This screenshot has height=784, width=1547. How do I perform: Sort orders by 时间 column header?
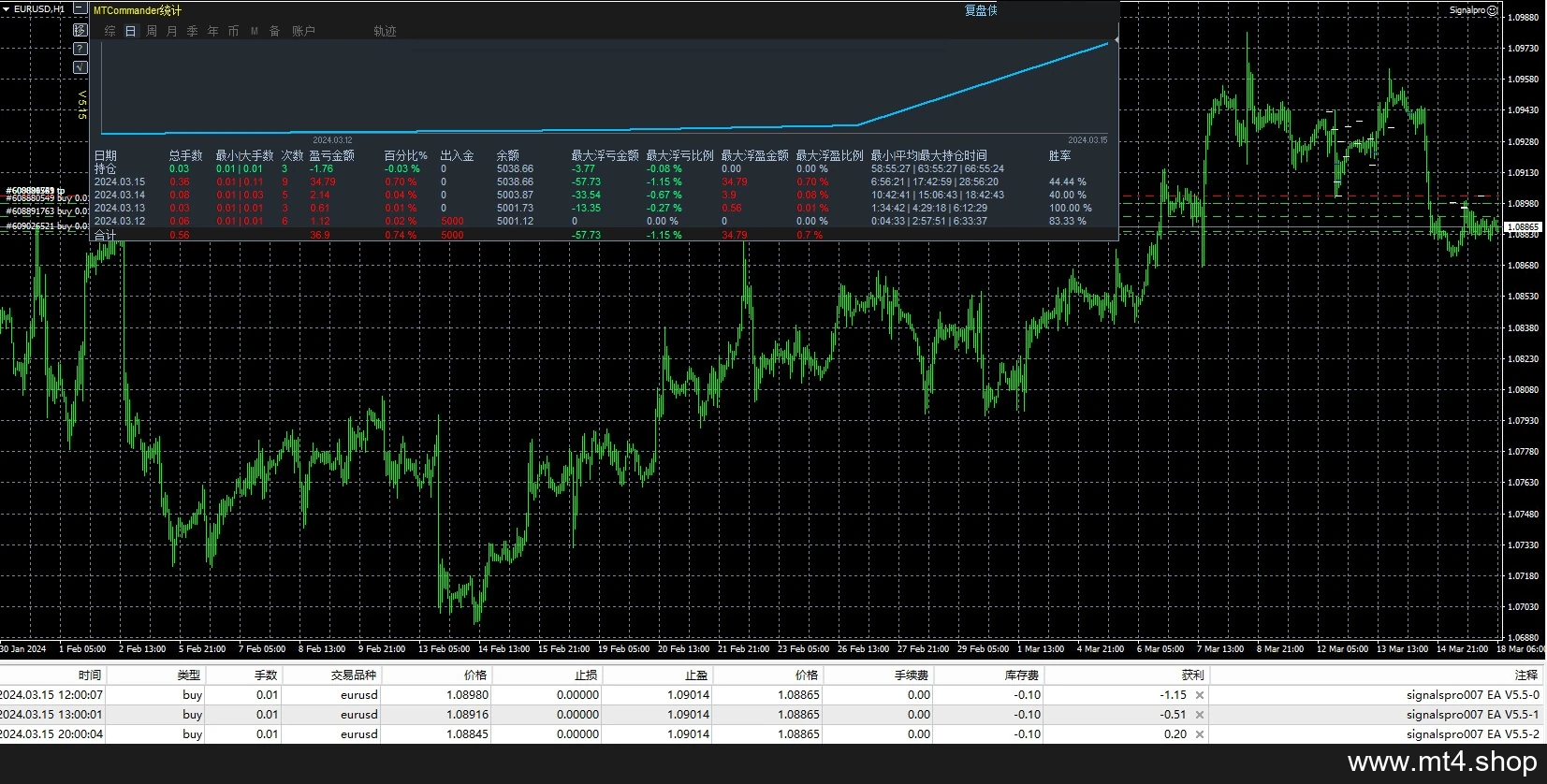[x=90, y=675]
